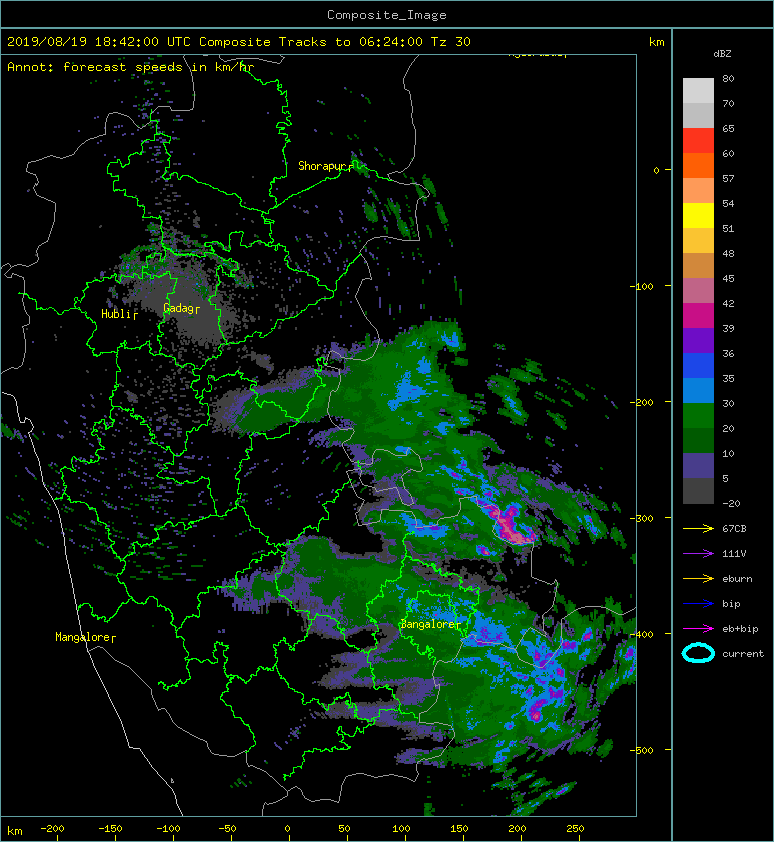Click the Composite_Image title text
This screenshot has width=774, height=842.
pos(387,15)
